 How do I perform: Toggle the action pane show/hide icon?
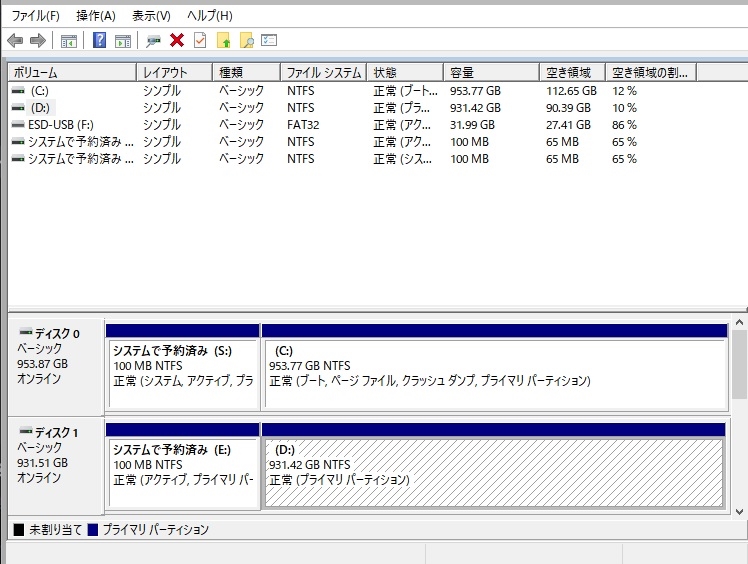coord(123,41)
